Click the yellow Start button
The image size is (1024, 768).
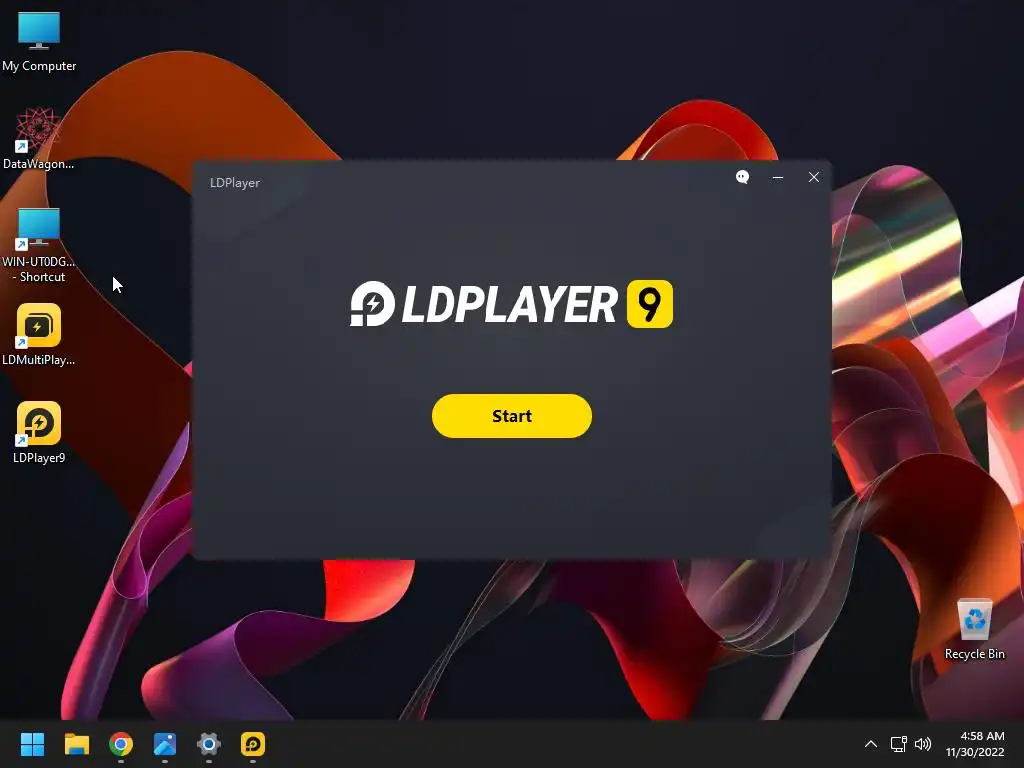[x=511, y=416]
